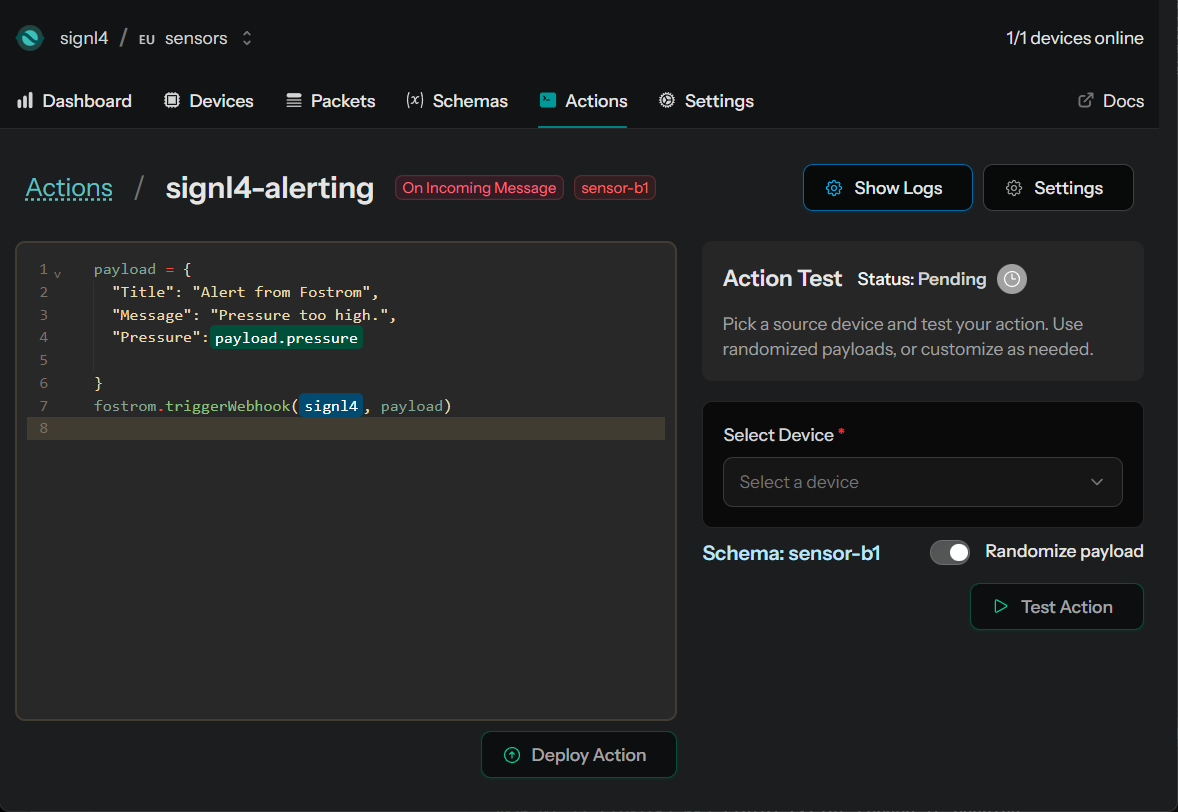Open Show Logs
1178x812 pixels.
[x=887, y=188]
